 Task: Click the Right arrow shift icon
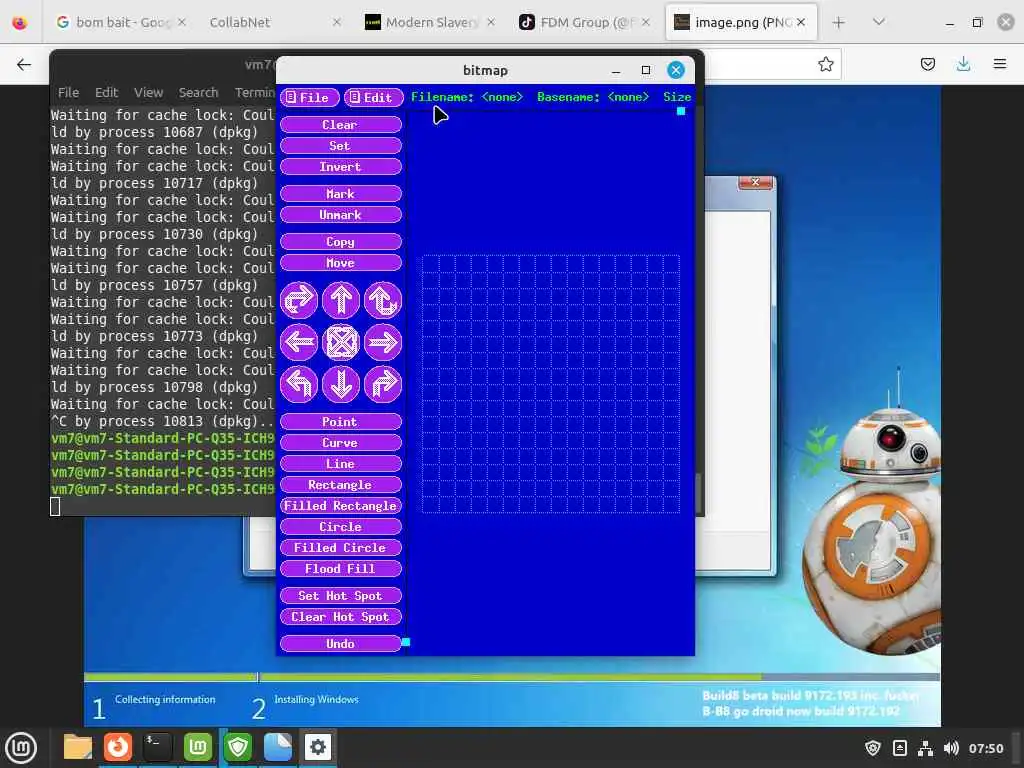(383, 342)
